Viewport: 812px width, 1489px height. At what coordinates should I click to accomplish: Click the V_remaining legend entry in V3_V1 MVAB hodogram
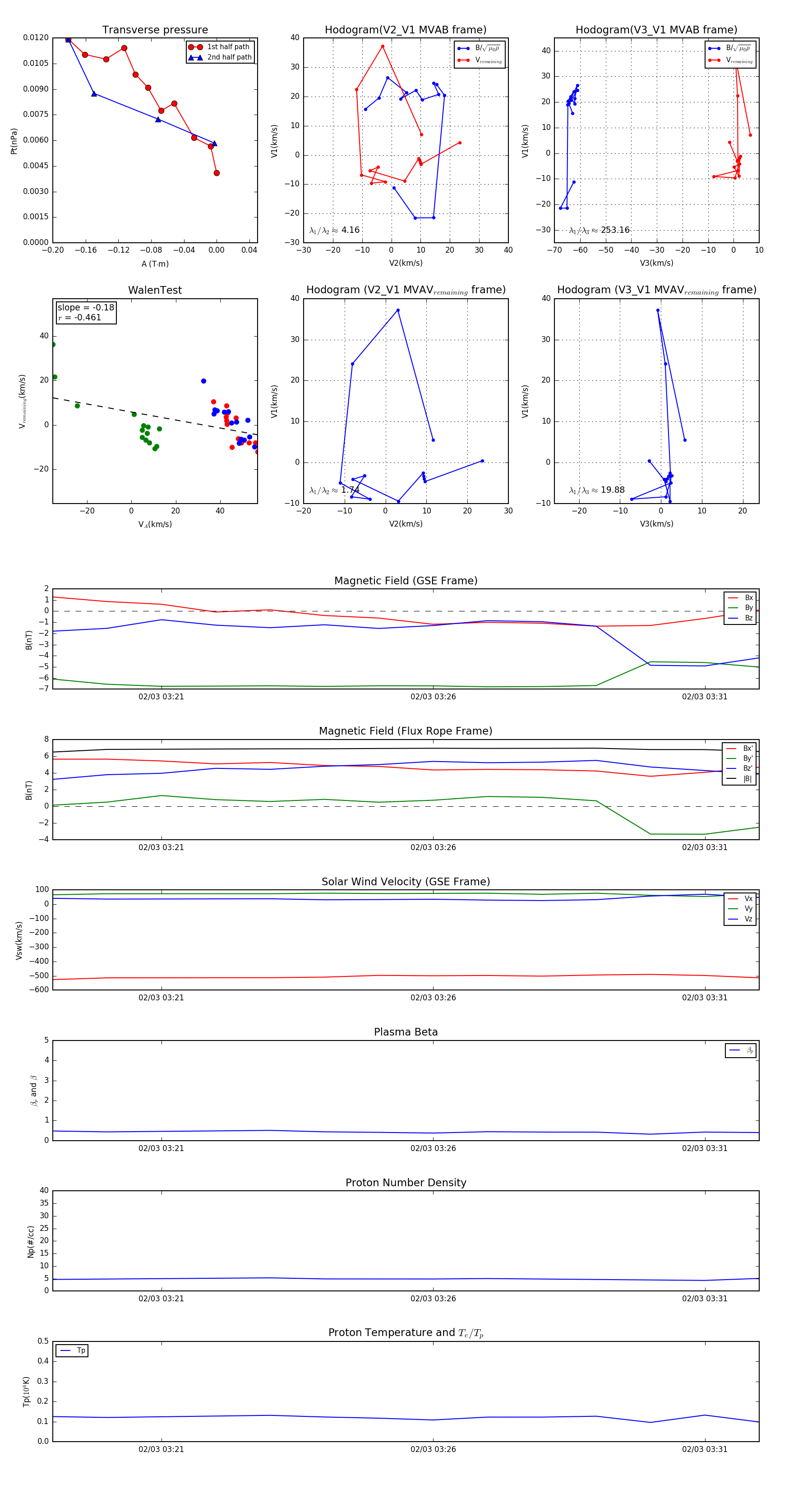(730, 60)
